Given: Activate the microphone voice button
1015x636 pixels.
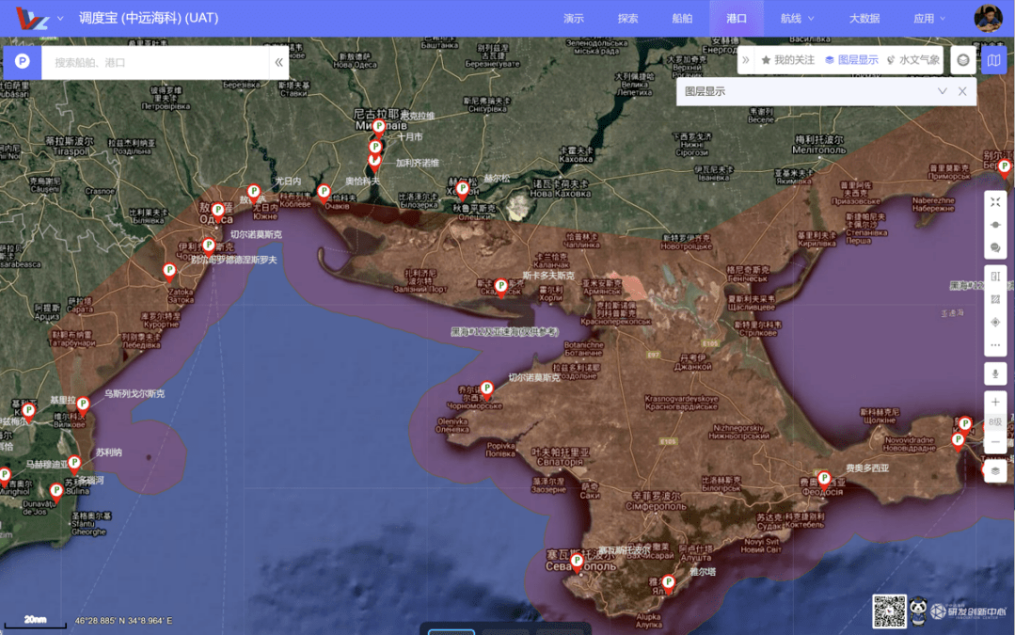Looking at the screenshot, I should click(x=996, y=373).
